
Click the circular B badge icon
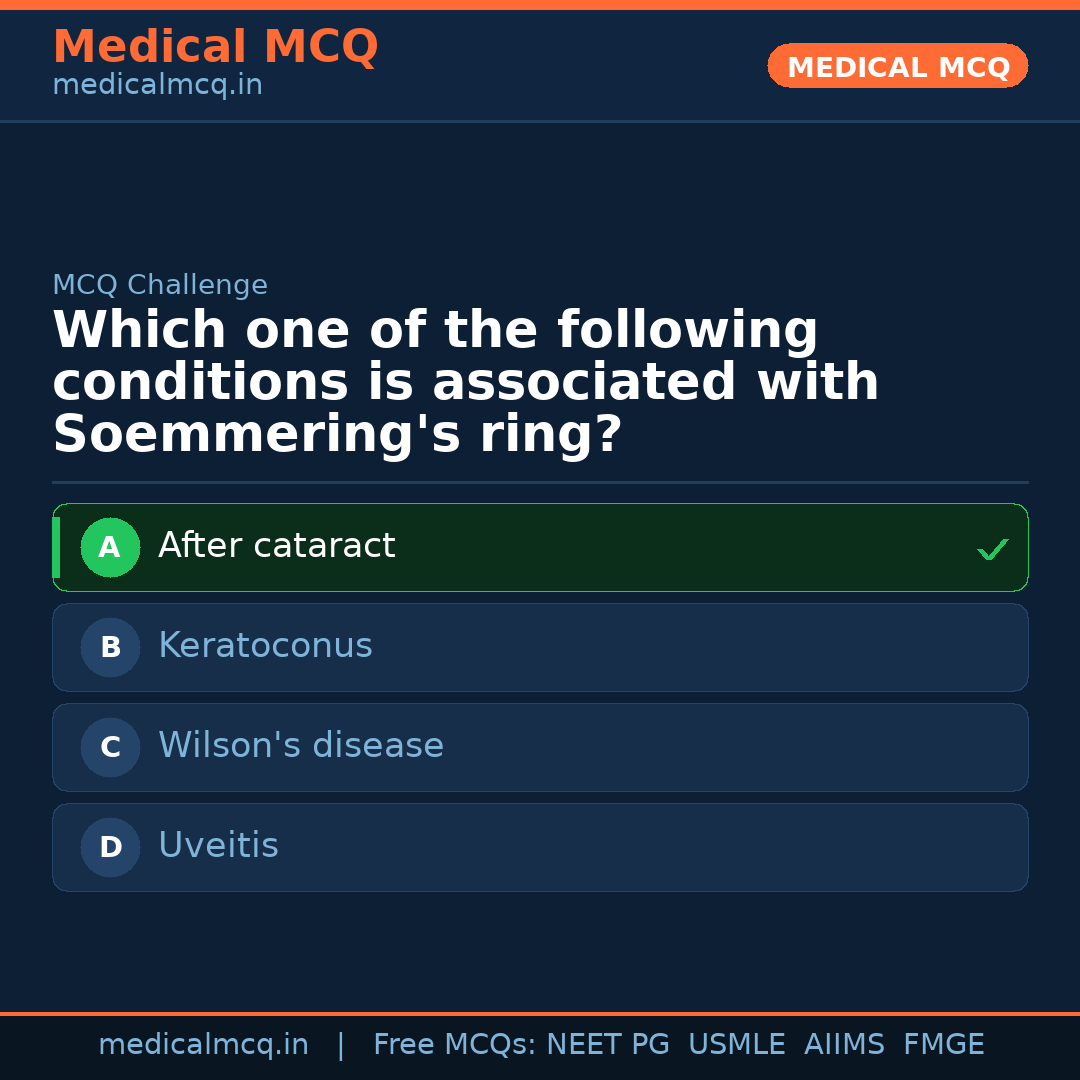110,647
